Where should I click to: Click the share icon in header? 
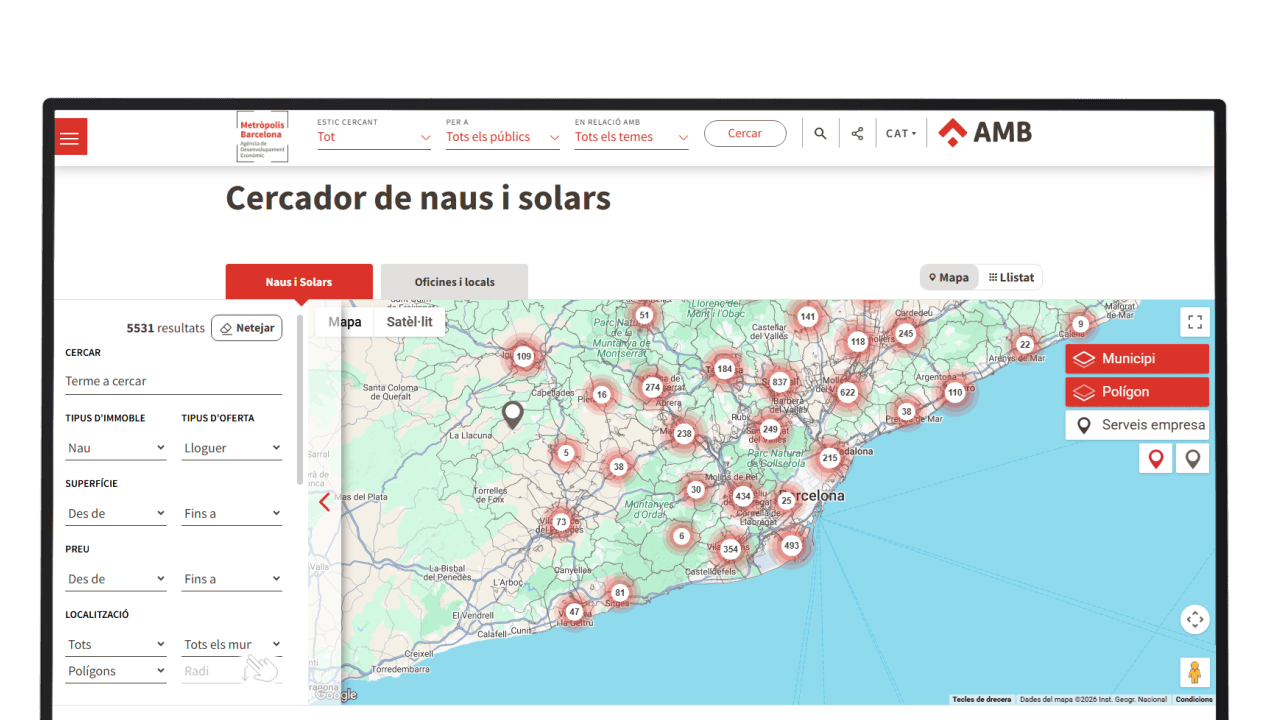(857, 134)
